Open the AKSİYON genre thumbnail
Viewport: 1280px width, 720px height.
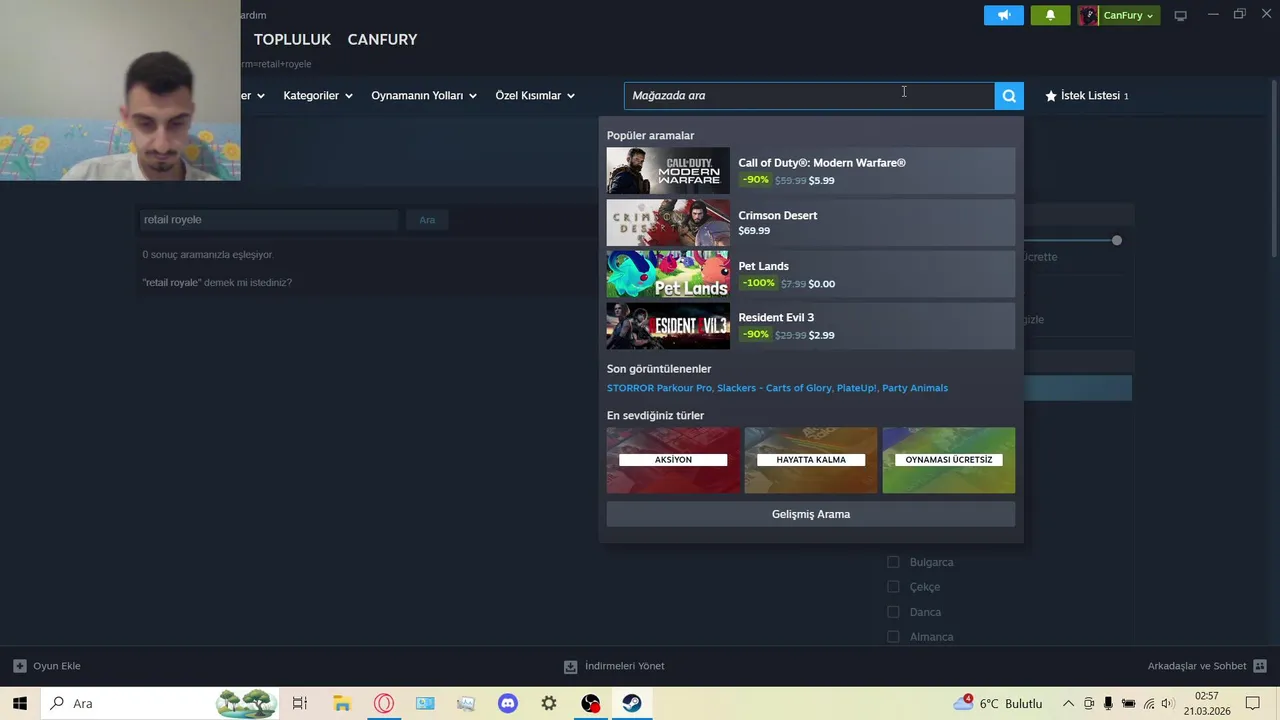[673, 460]
